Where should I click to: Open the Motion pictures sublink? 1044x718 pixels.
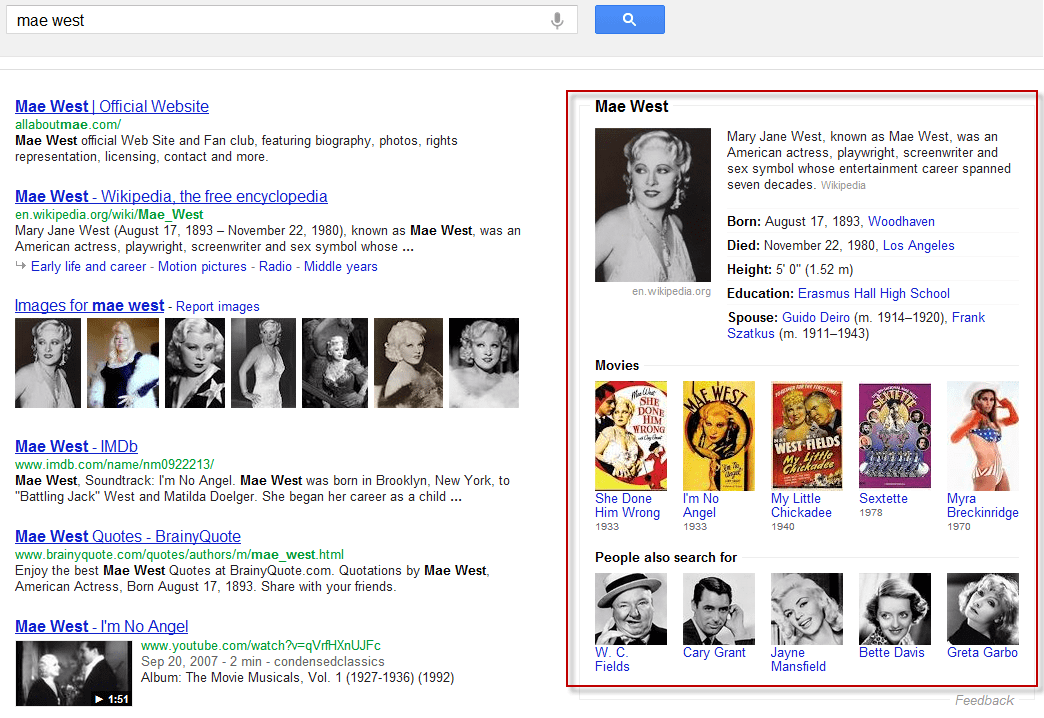tap(202, 266)
